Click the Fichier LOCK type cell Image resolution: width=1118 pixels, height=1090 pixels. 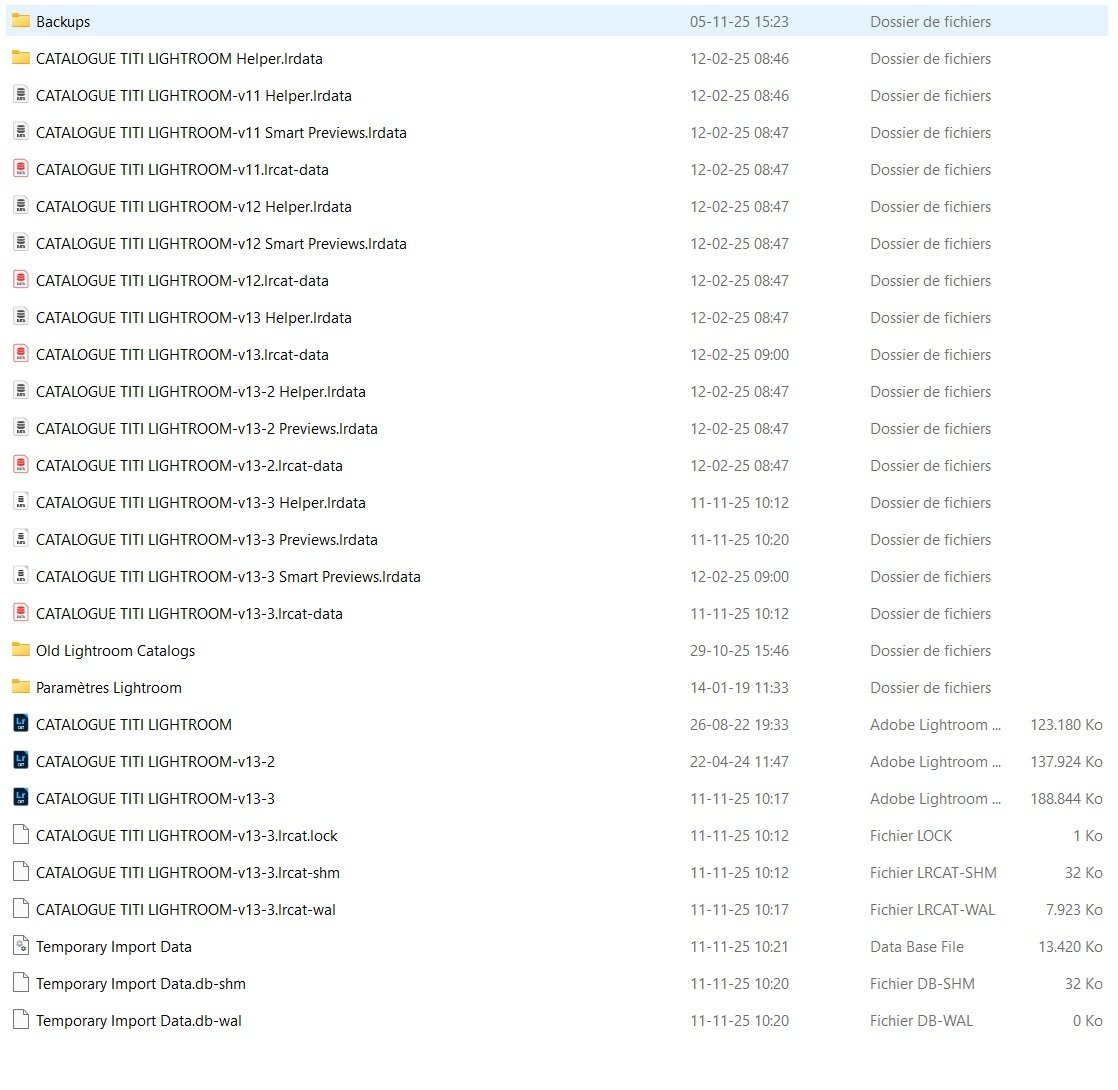911,836
